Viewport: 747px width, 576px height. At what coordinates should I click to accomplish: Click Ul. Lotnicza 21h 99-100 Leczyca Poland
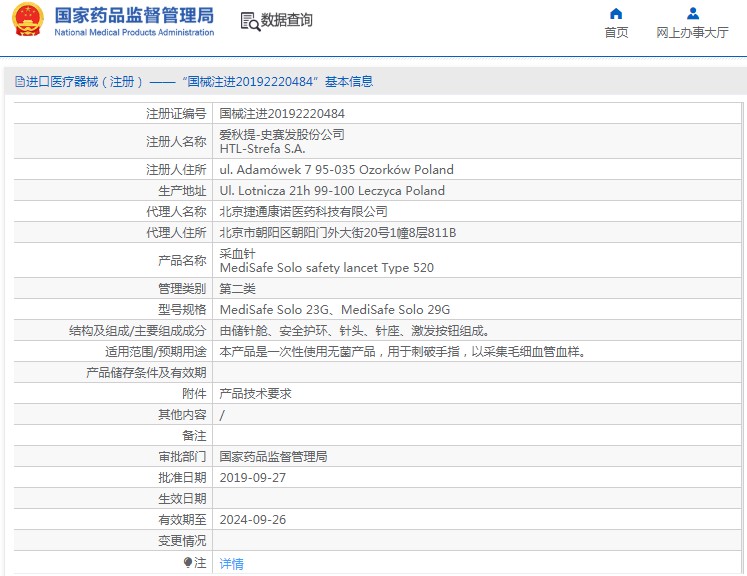332,191
